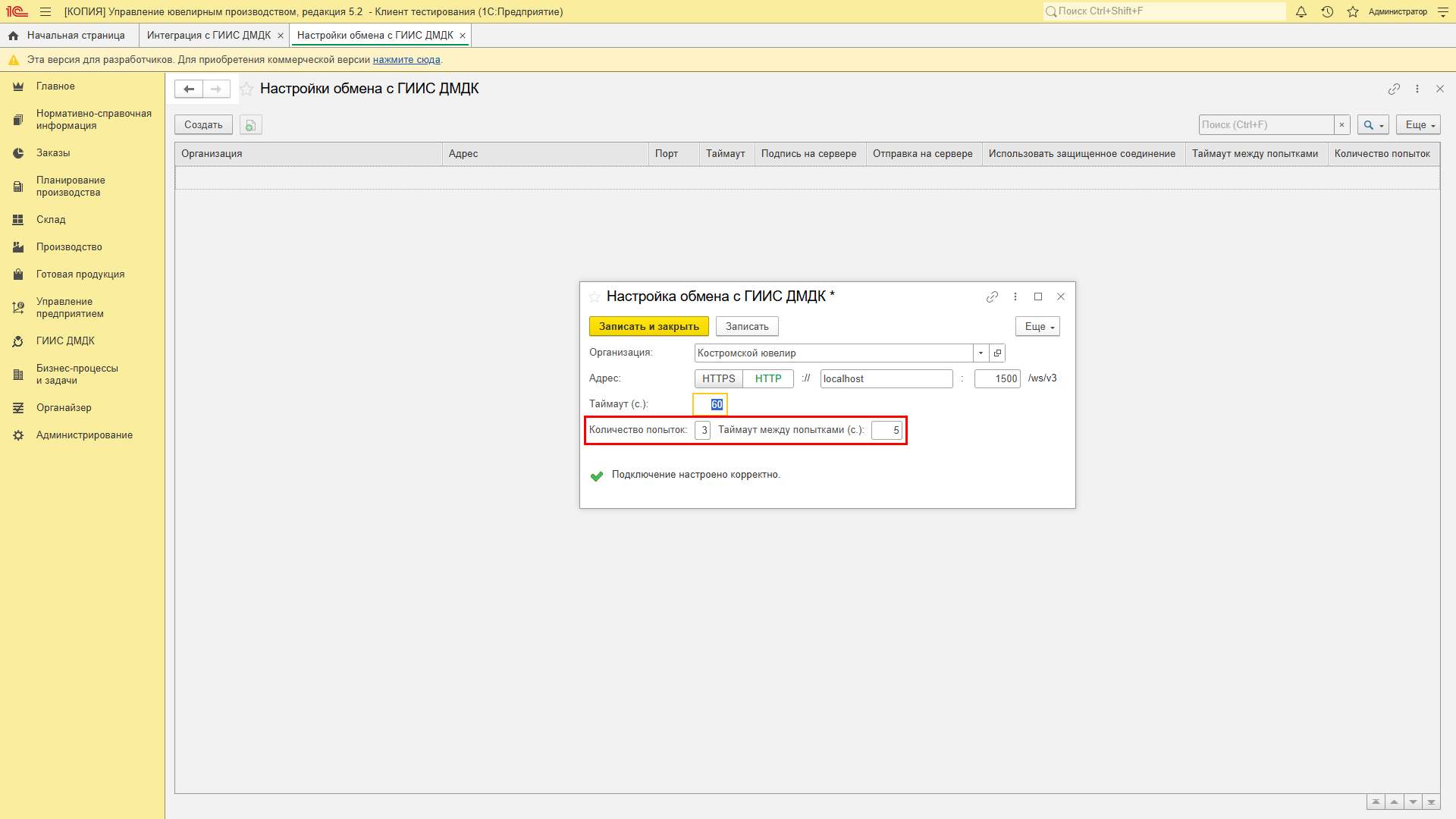Open the list form Еще dropdown

tap(1418, 125)
